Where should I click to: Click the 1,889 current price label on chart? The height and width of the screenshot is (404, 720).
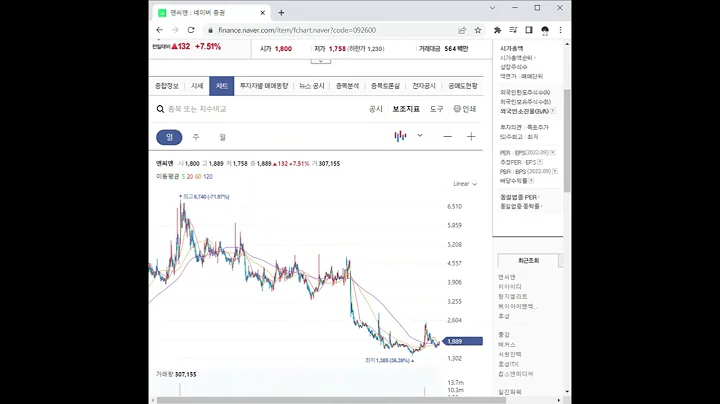tap(464, 341)
